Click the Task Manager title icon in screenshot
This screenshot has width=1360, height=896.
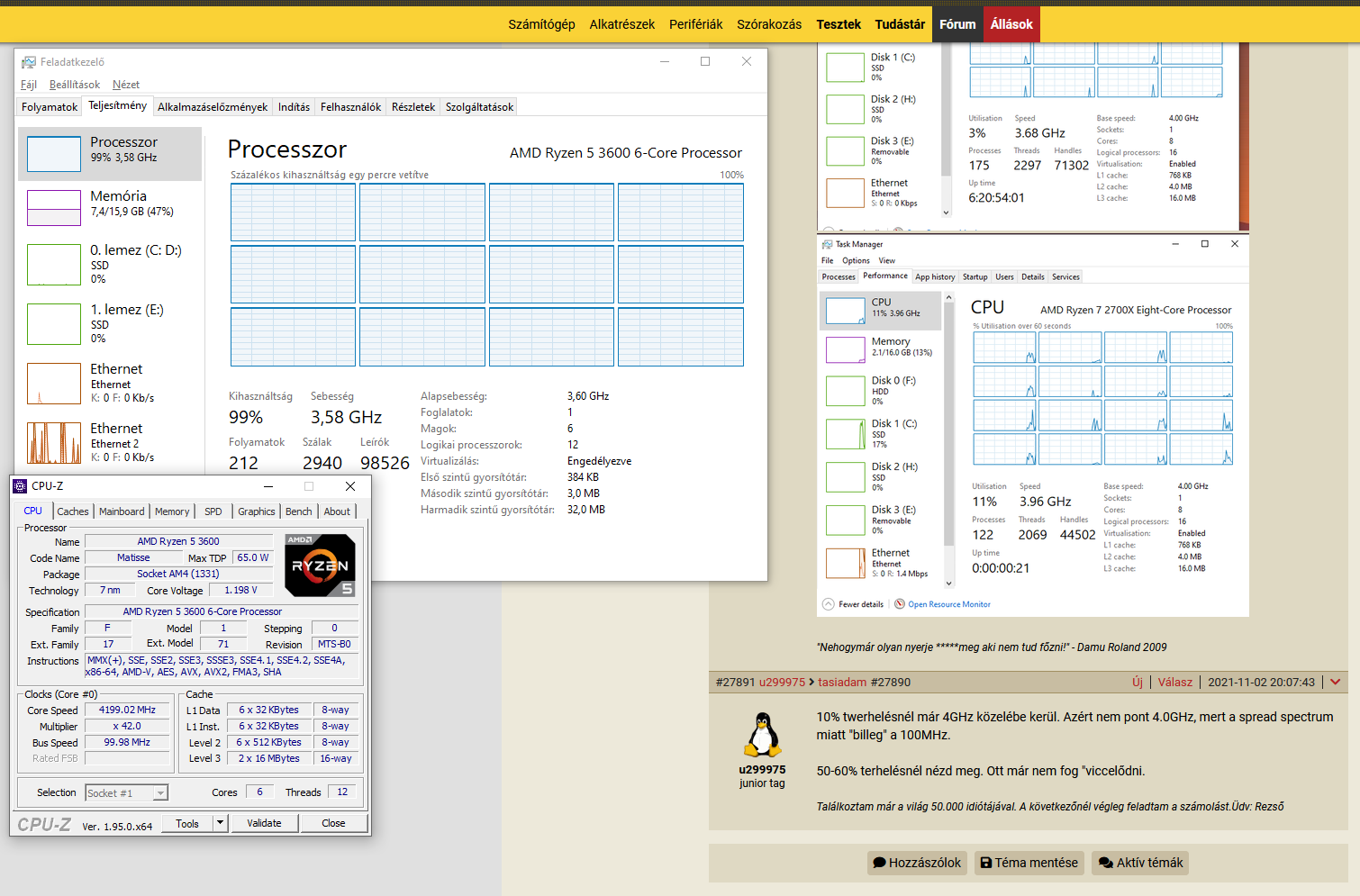point(828,244)
